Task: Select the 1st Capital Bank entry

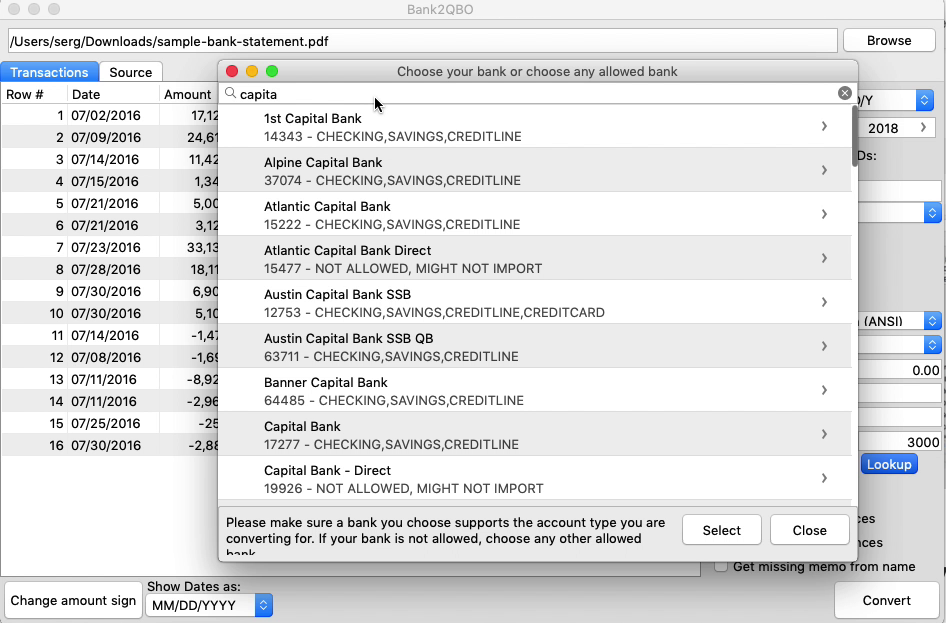Action: (x=535, y=126)
